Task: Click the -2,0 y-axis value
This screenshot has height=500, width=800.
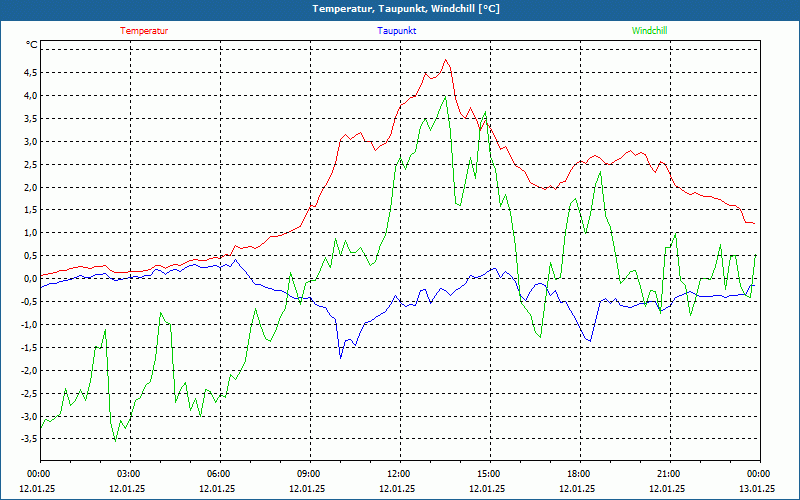Action: coord(30,370)
